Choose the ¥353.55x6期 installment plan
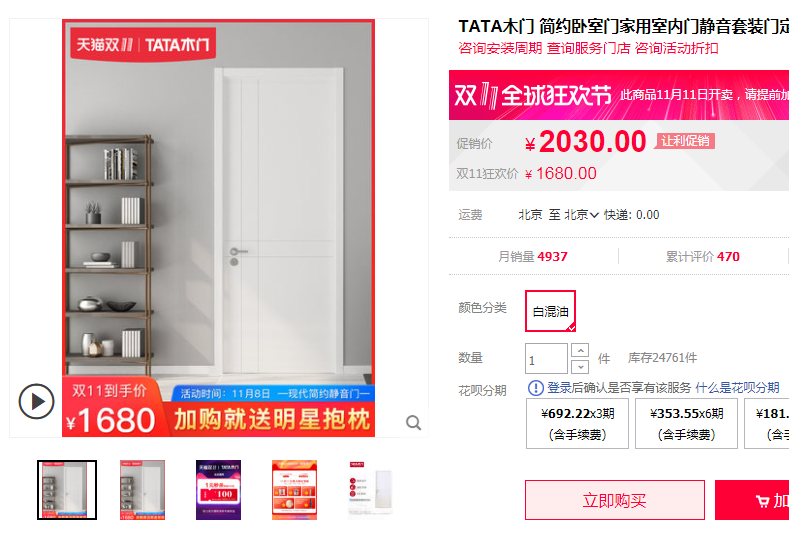Screen dimensions: 789x540 [686, 423]
